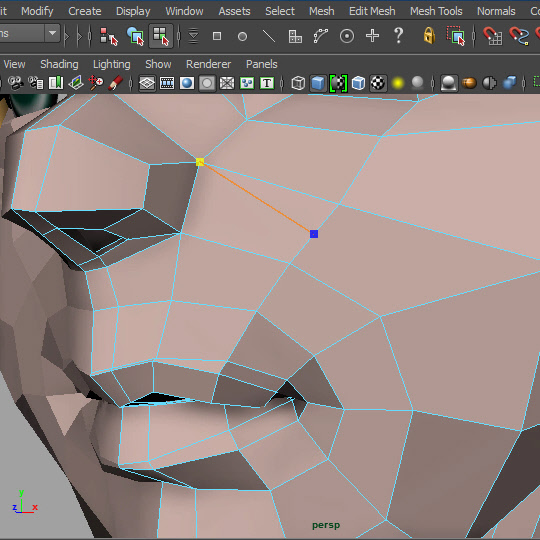The width and height of the screenshot is (540, 540).
Task: Toggle smooth shade all blue cube
Action: pos(318,83)
